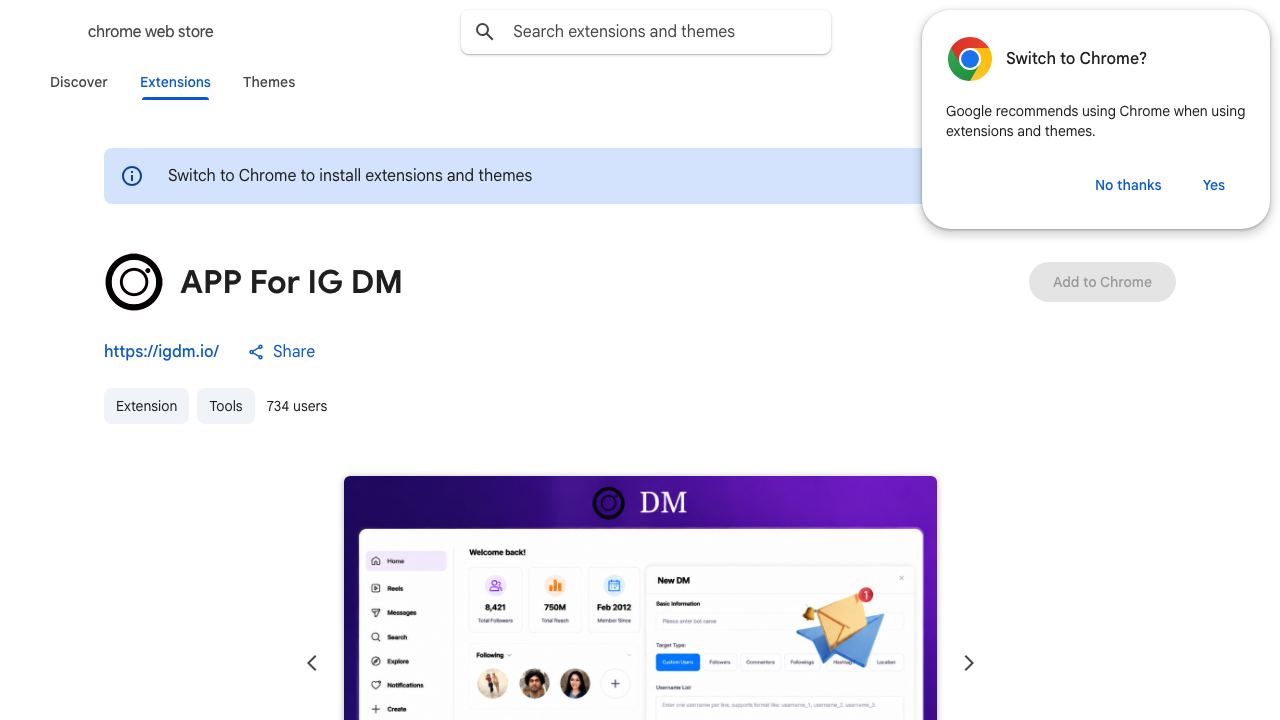Show the previous screenshot with left arrow

point(312,663)
